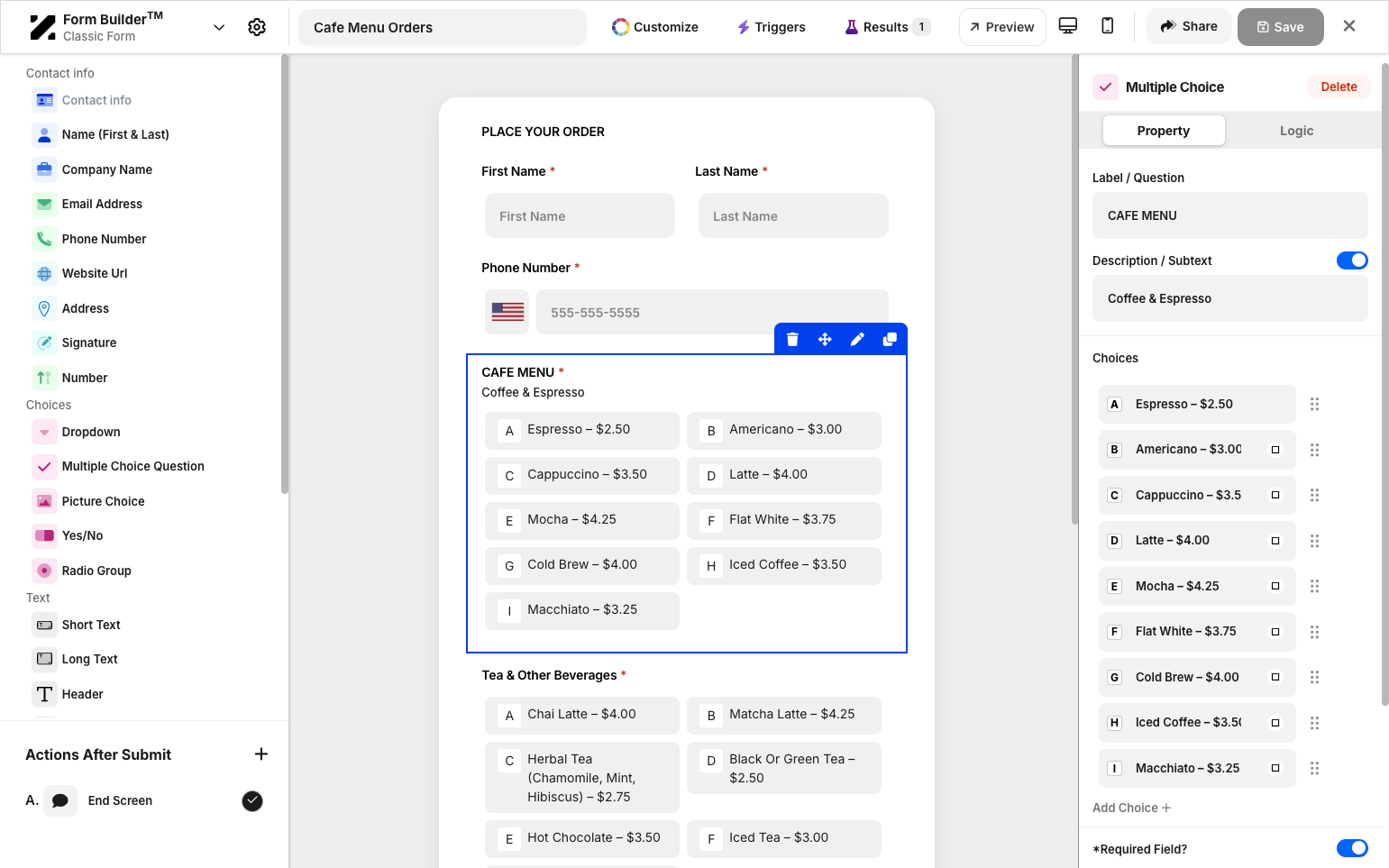
Task: Save the form
Action: point(1281,27)
